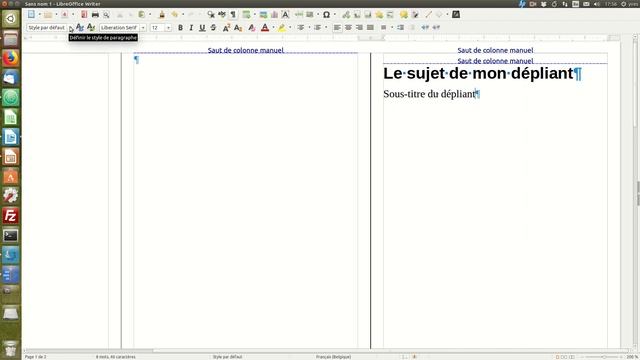Expand the Insert table dropdown arrow
640x360 pixels.
255,15
